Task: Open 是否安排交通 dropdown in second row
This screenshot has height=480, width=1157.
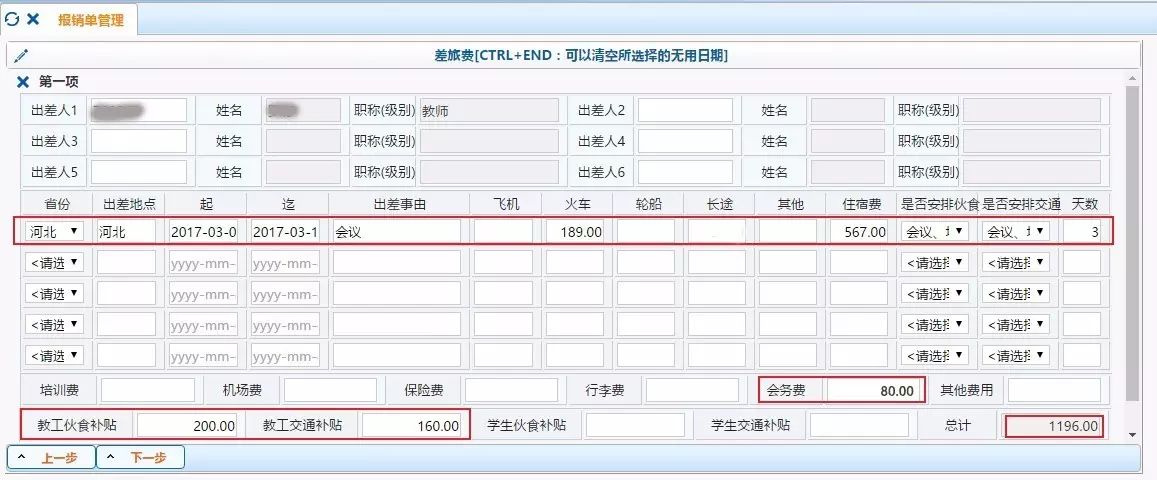Action: 1016,262
